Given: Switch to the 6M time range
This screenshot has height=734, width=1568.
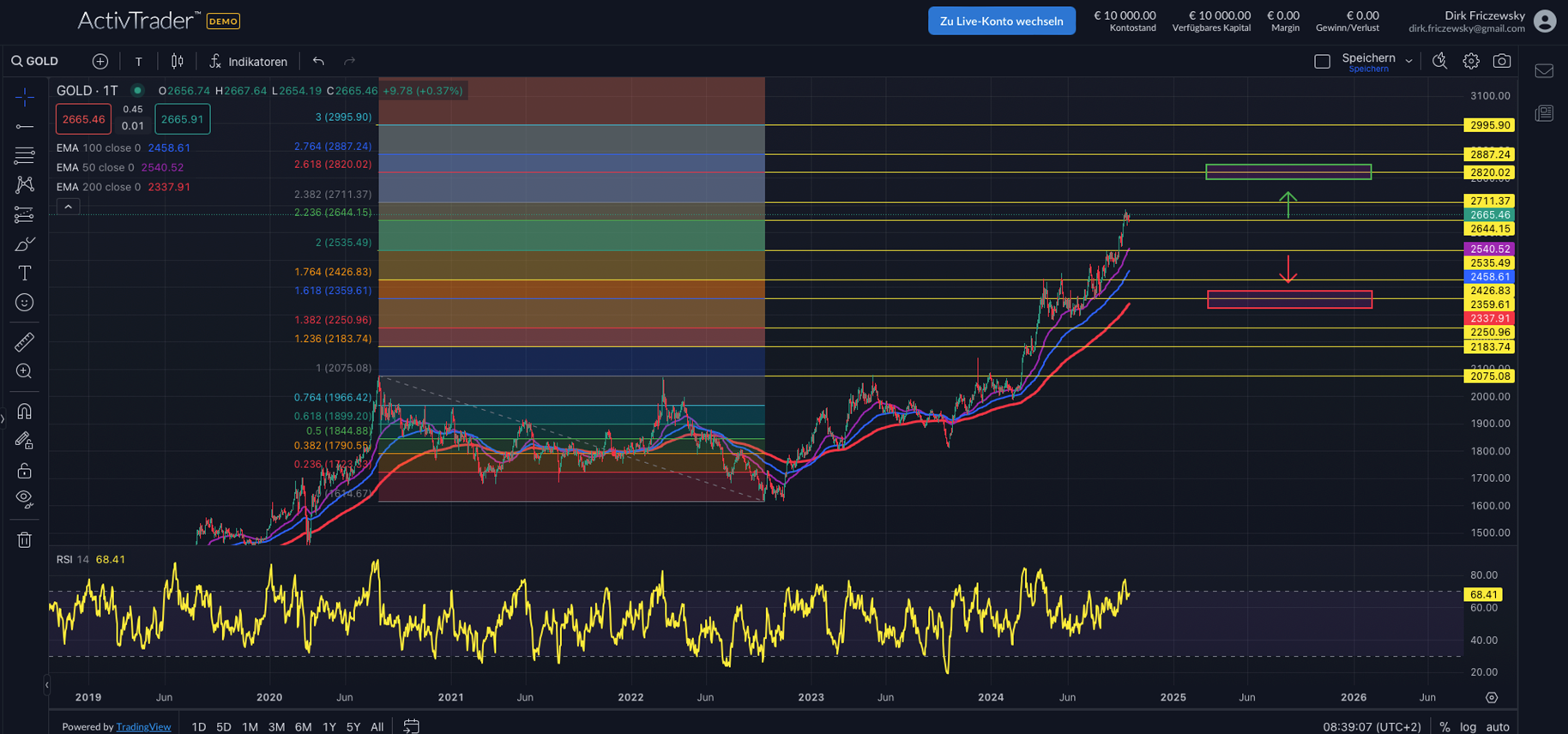Looking at the screenshot, I should tap(303, 726).
